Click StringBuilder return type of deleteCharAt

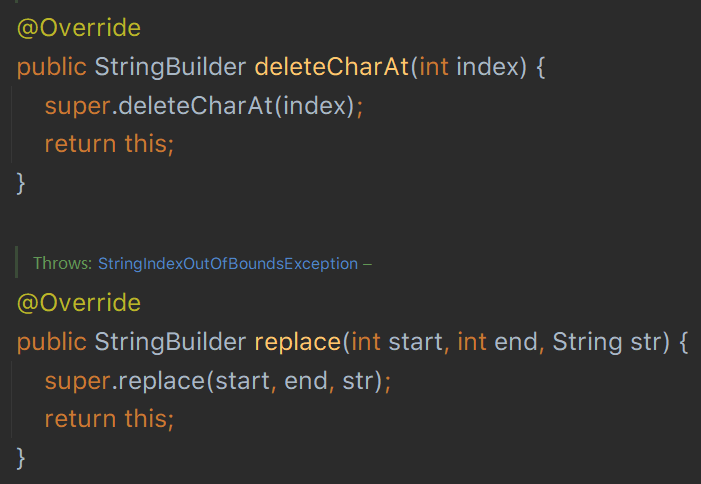coord(170,67)
